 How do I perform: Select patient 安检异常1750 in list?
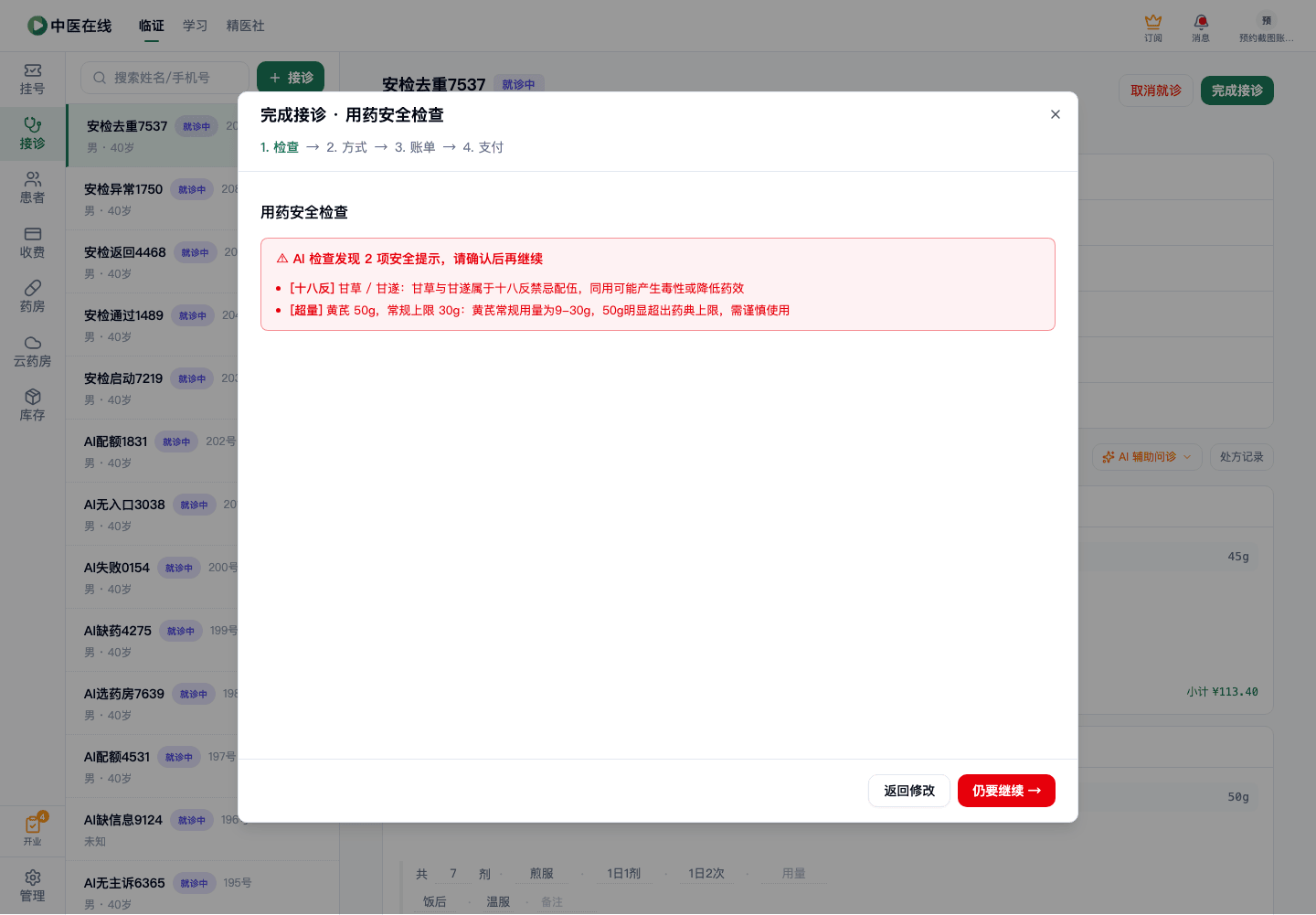tap(152, 198)
